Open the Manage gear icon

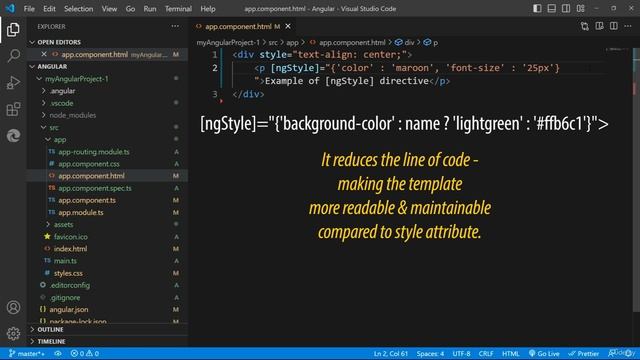coord(13,333)
